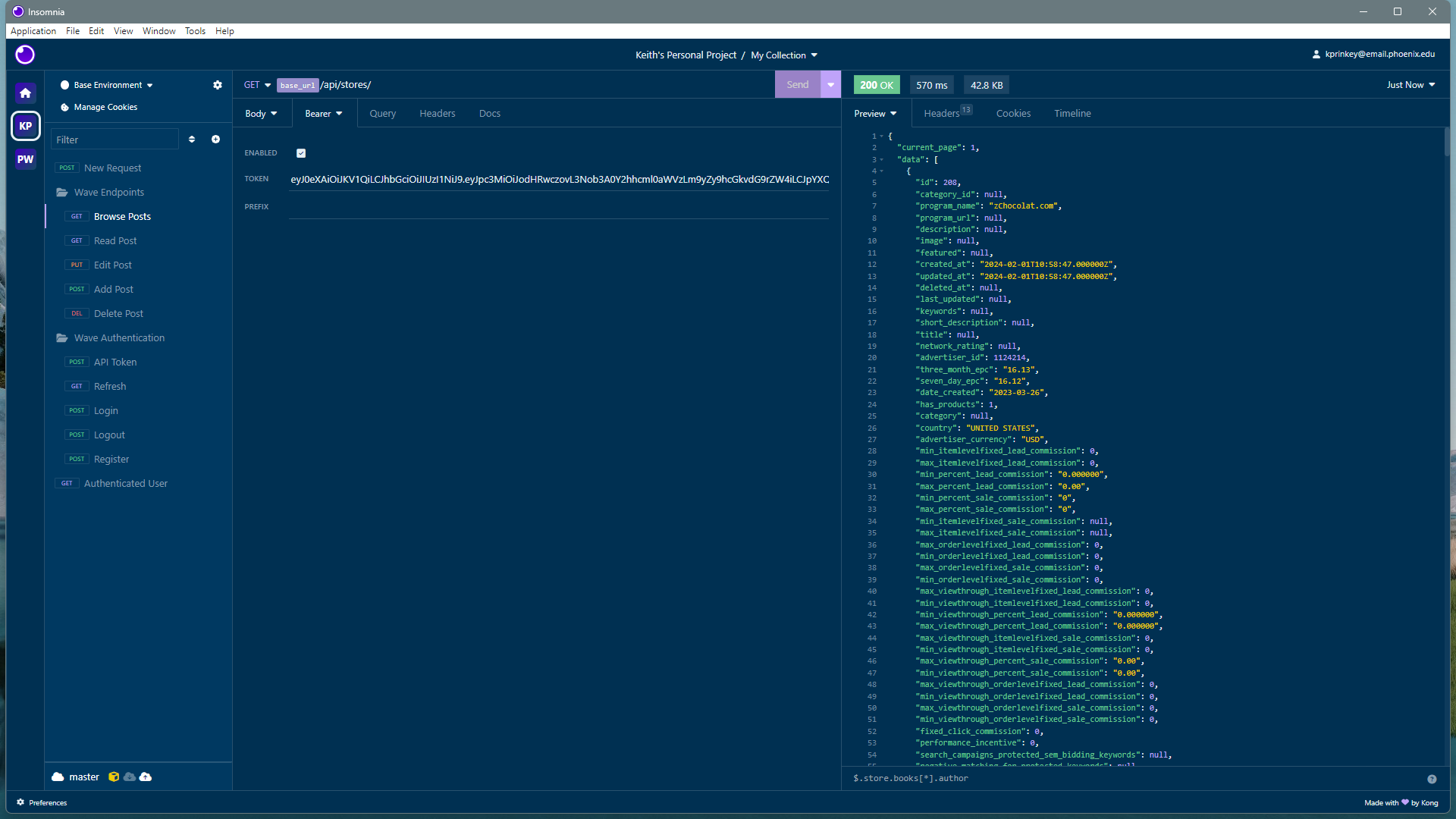This screenshot has height=819, width=1456.
Task: Switch to the response Headers tab
Action: (x=947, y=113)
